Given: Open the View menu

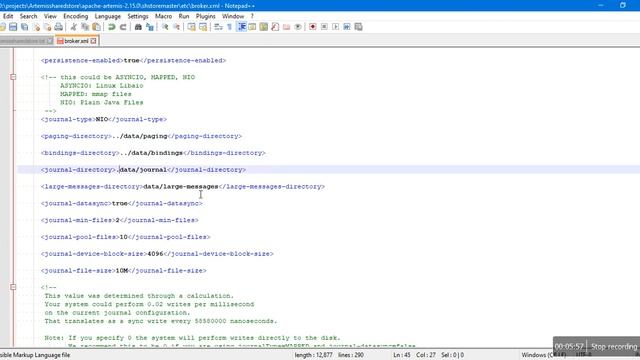Looking at the screenshot, I should pyautogui.click(x=50, y=16).
